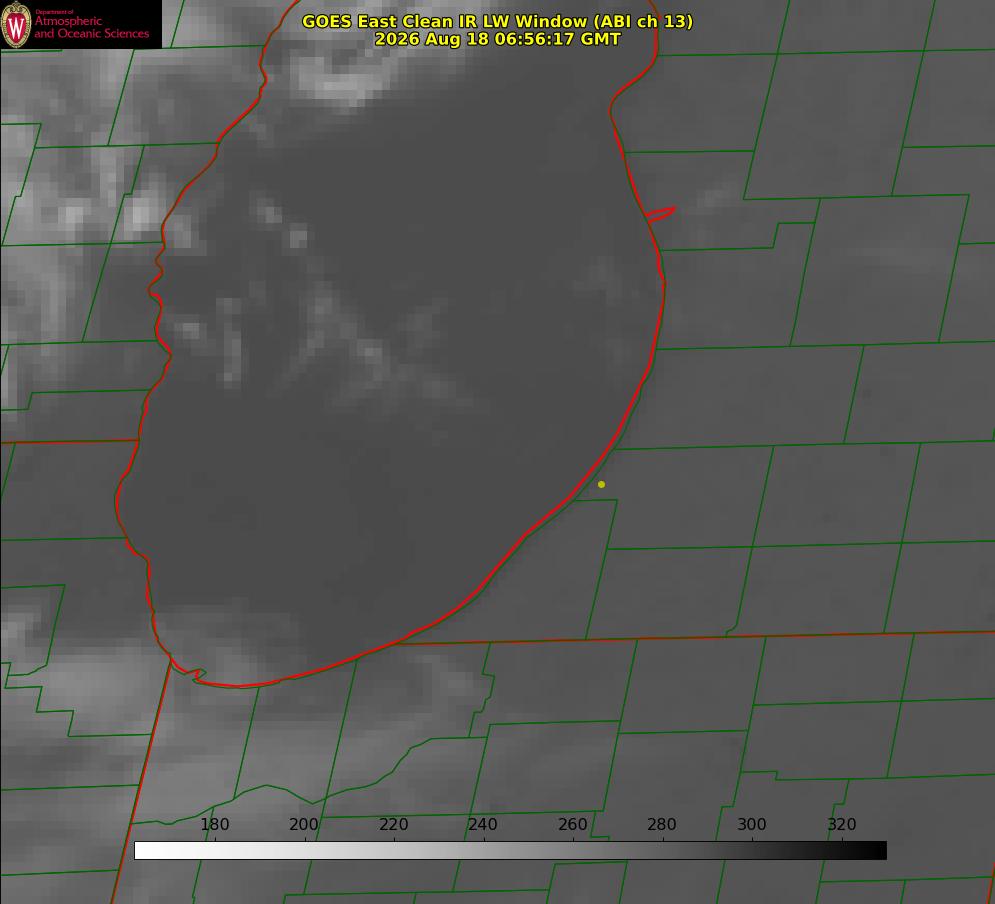Screen dimensions: 995x904
Task: Click the 300 colorbar tick label
Action: tap(752, 824)
